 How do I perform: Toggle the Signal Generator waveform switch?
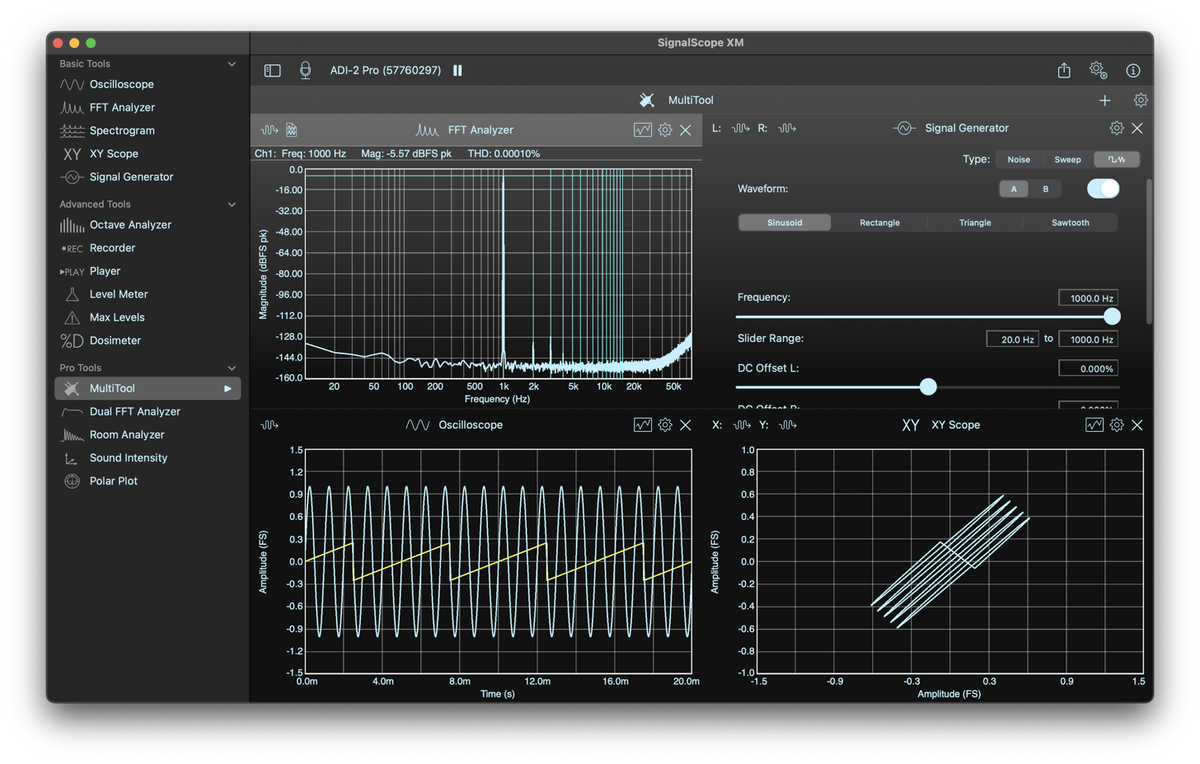[1103, 189]
